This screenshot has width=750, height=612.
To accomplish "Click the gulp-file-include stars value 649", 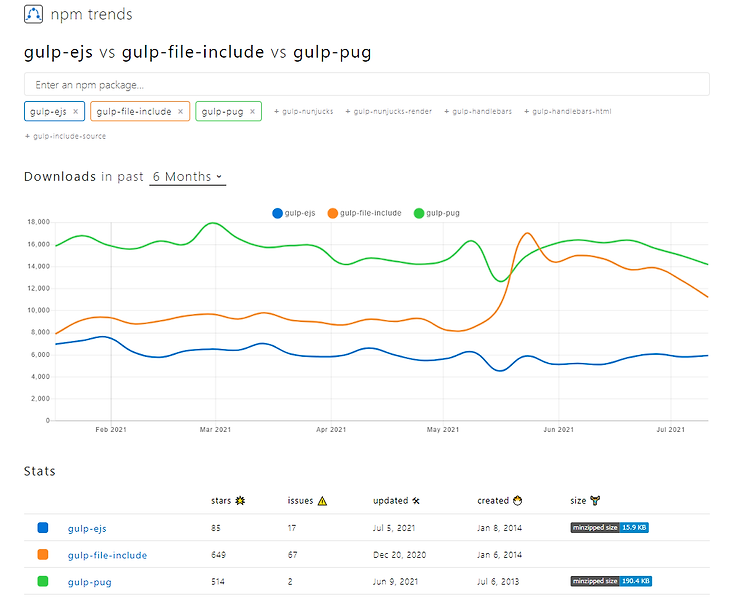I will click(218, 555).
